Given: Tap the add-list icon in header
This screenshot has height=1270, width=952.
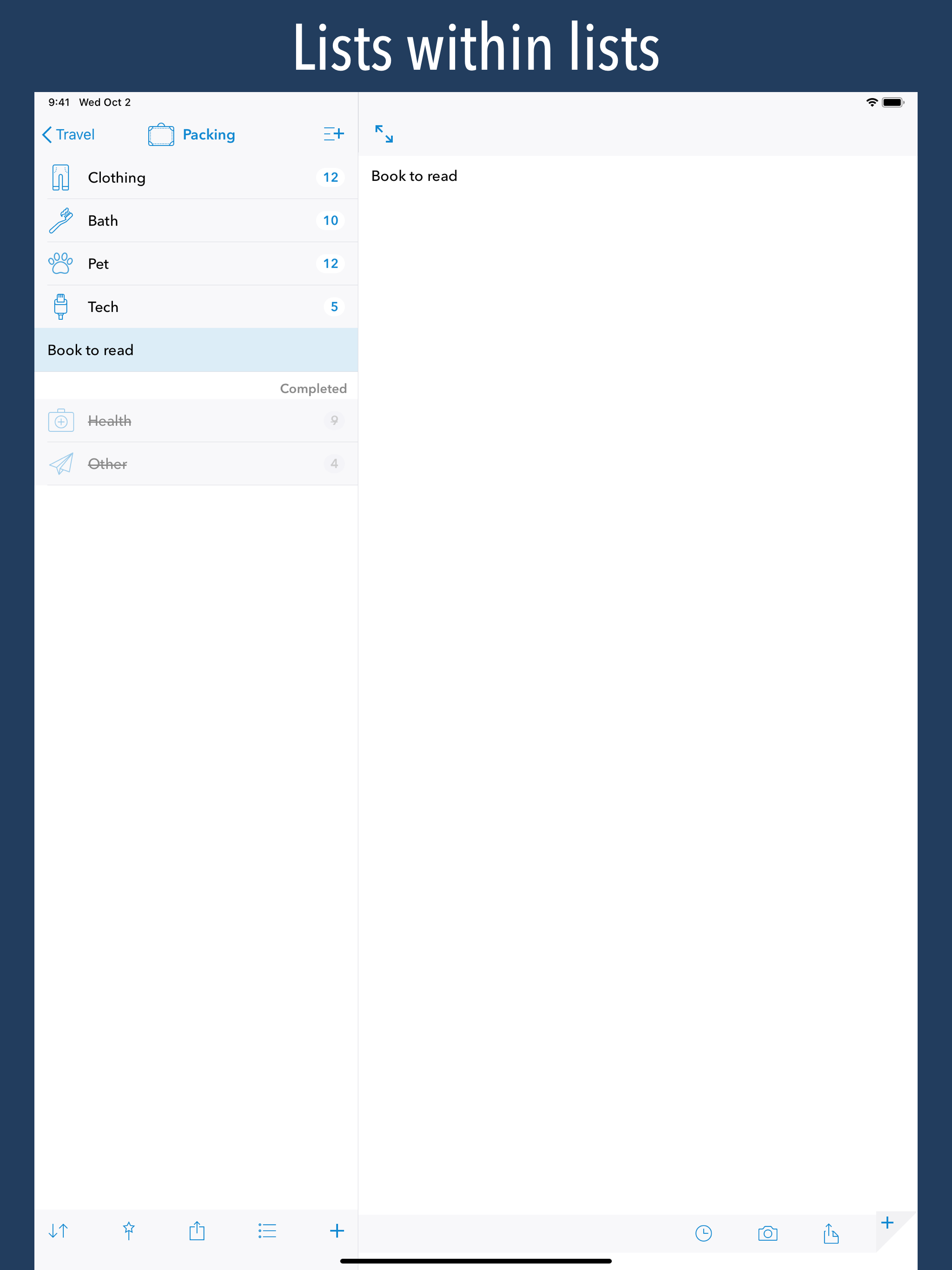Looking at the screenshot, I should pos(334,134).
